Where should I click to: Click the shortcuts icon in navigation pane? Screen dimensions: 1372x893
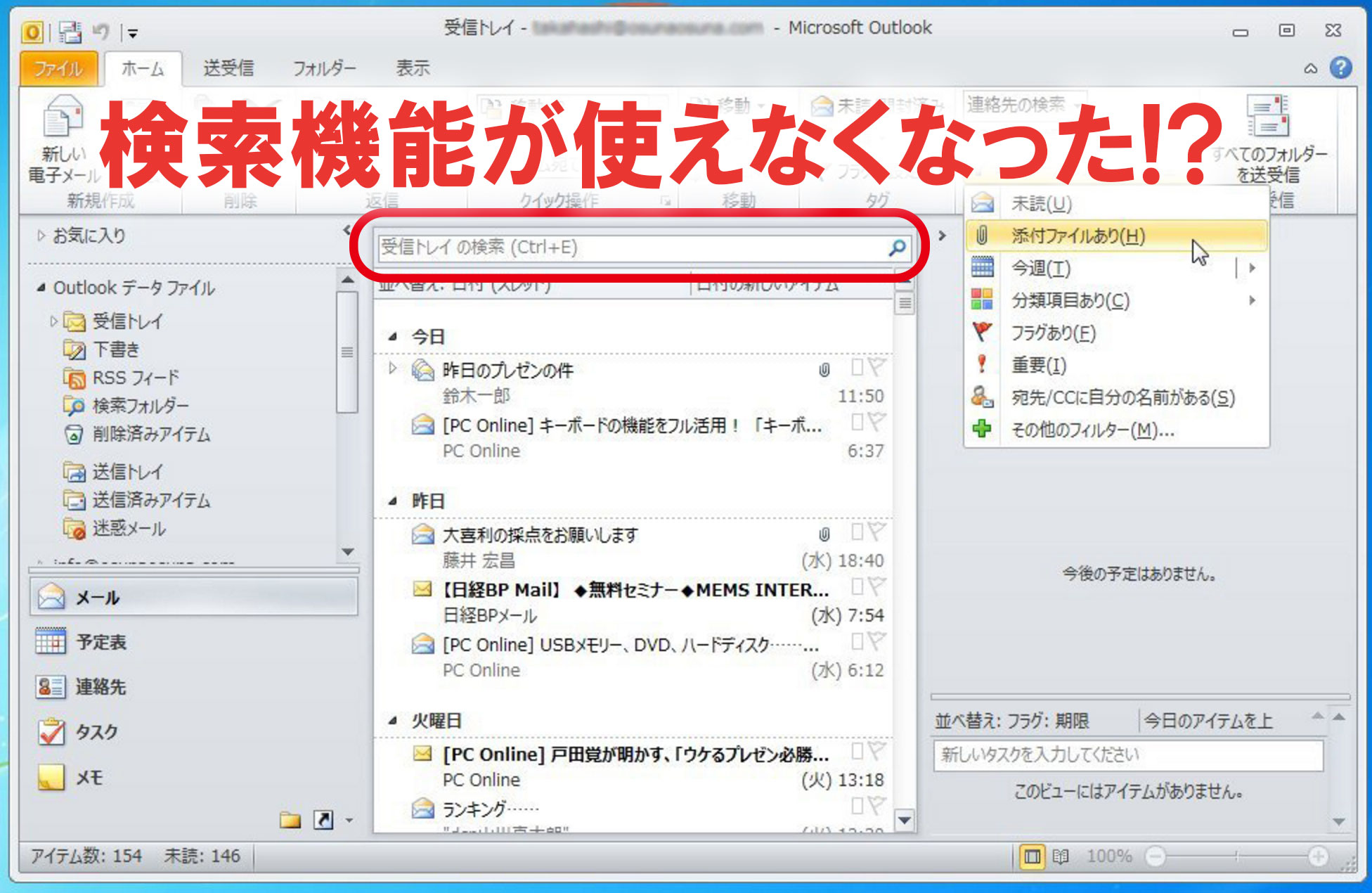tap(323, 820)
